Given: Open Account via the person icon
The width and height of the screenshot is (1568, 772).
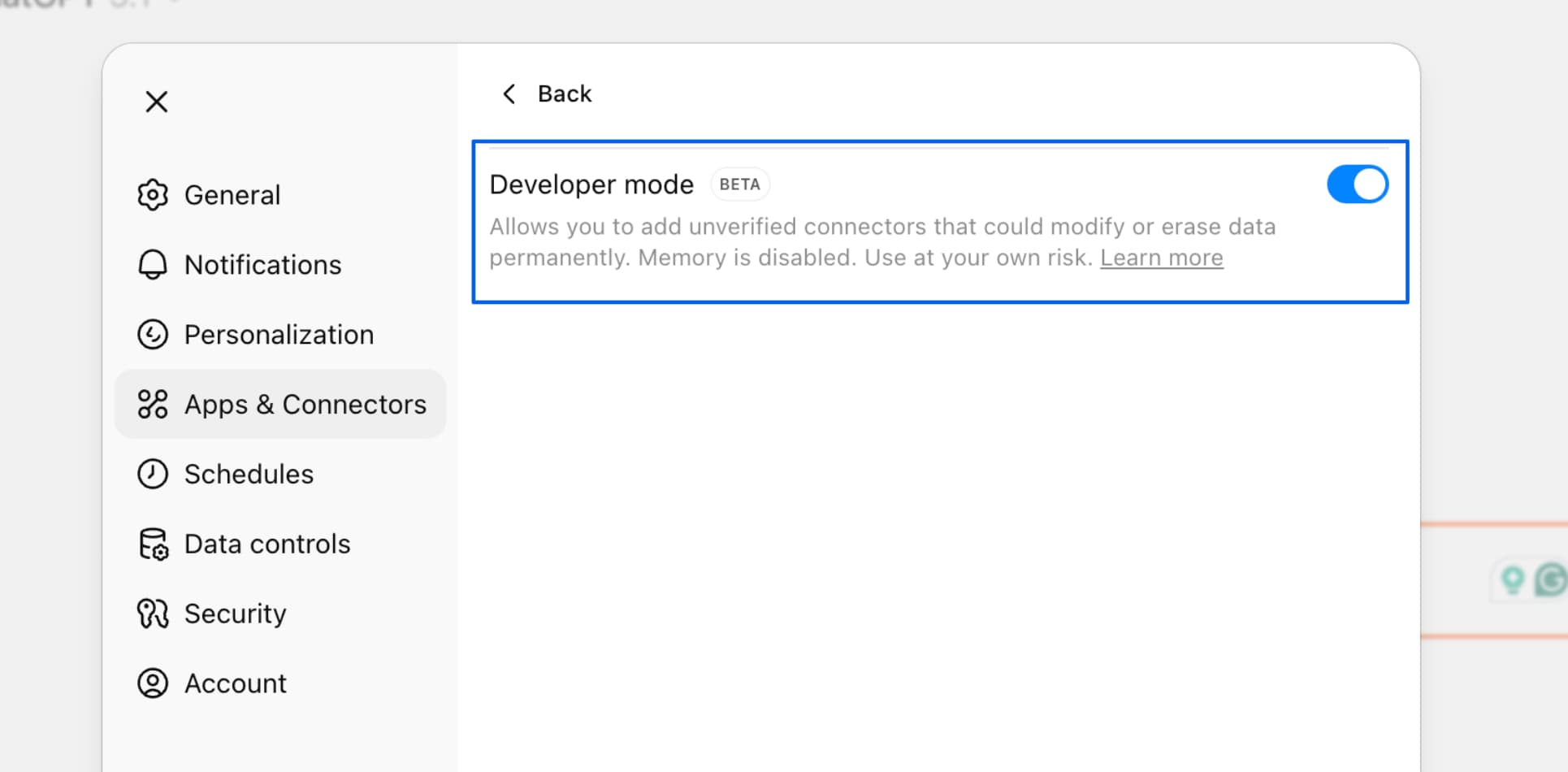Looking at the screenshot, I should click(153, 683).
